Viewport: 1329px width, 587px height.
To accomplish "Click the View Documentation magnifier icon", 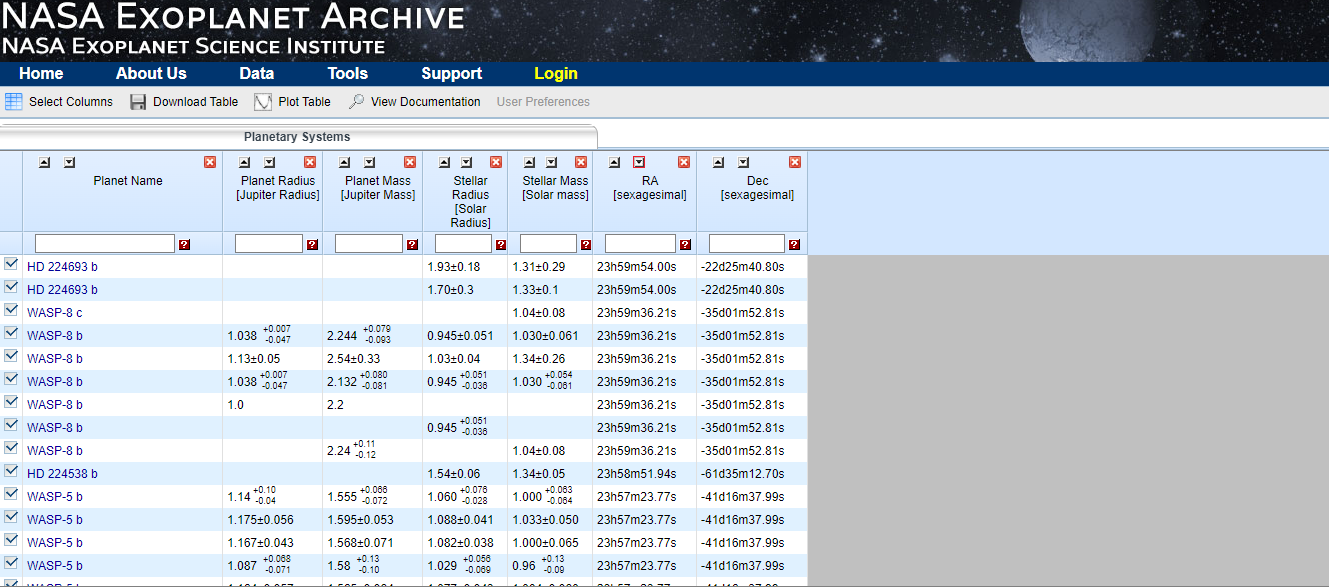I will 356,102.
